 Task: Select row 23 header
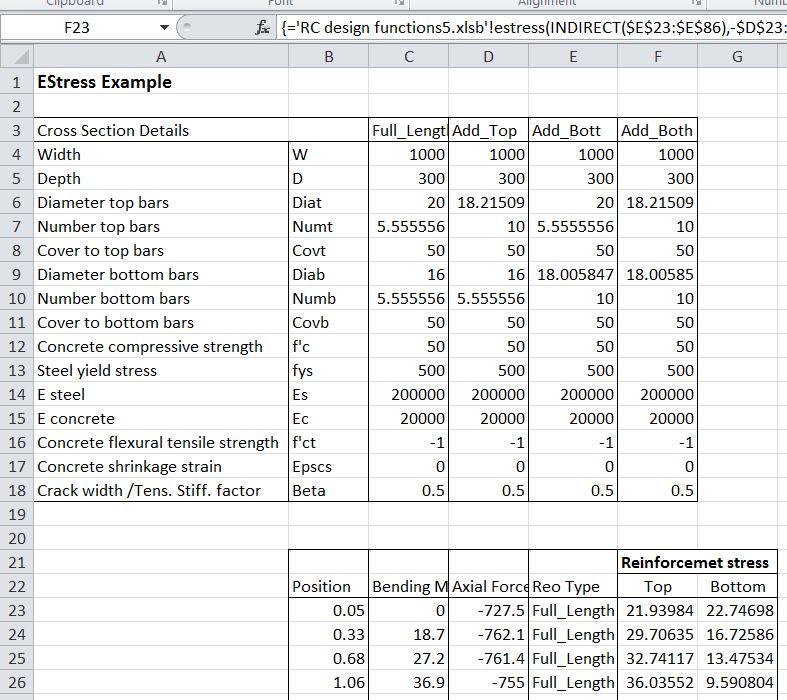click(16, 610)
